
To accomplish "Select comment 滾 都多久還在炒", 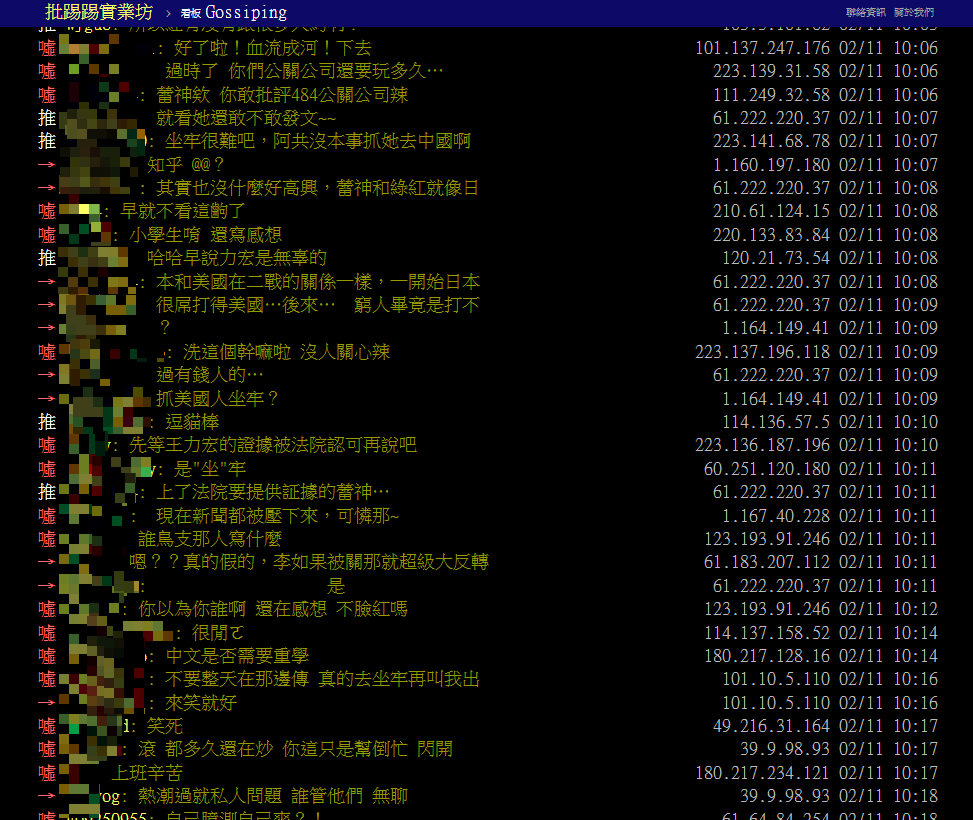I will tap(205, 749).
